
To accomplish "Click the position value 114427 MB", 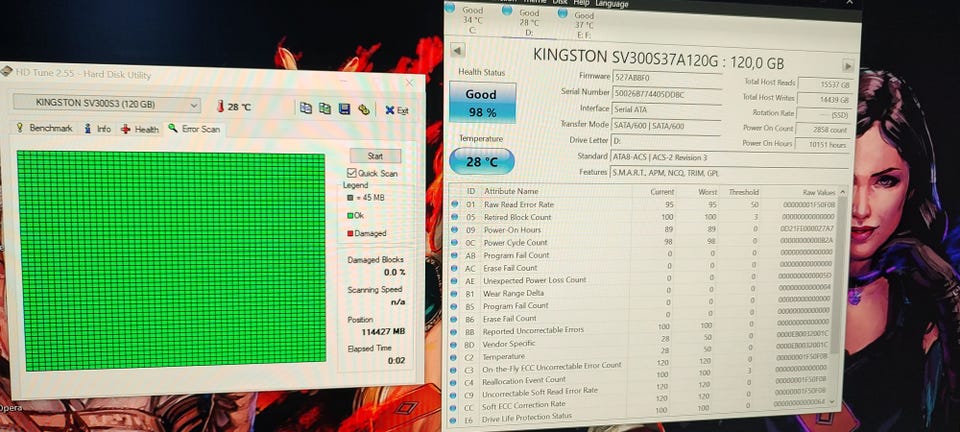I will point(383,332).
